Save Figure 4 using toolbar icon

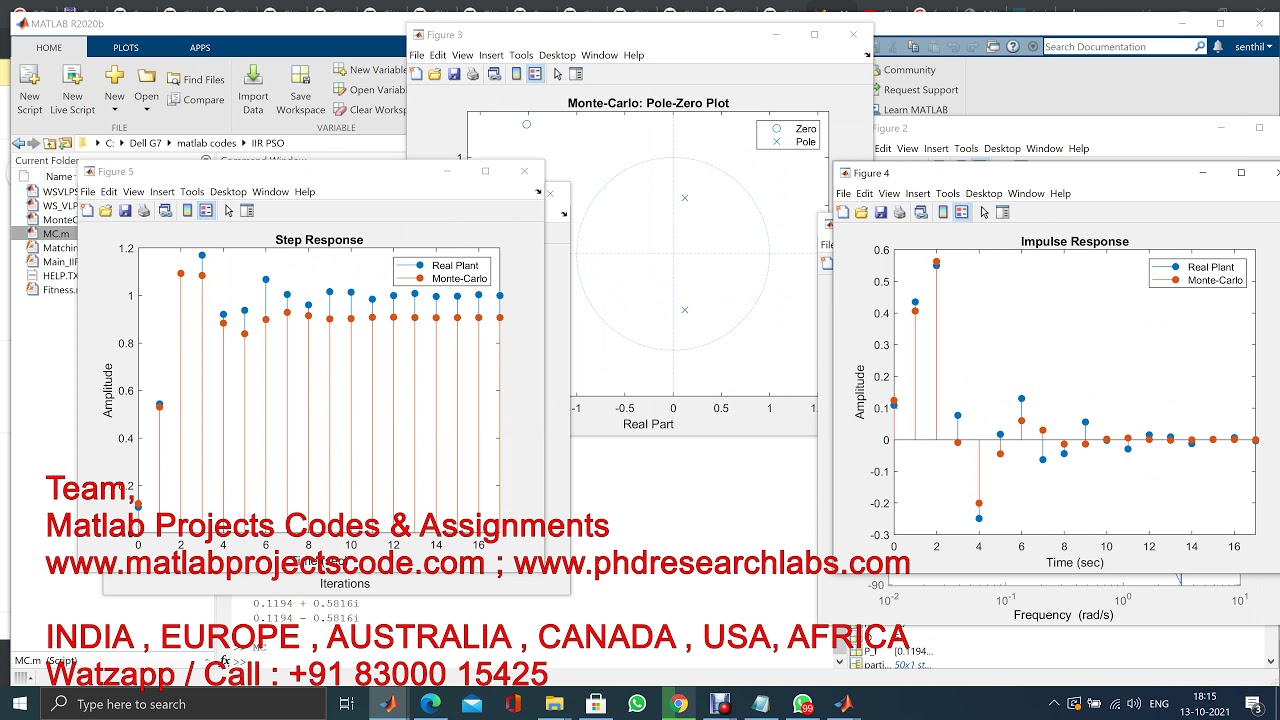point(881,213)
